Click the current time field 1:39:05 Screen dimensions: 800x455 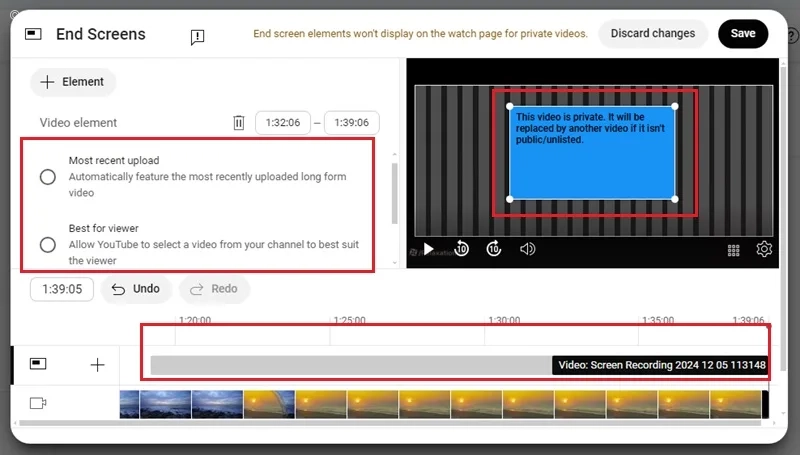pyautogui.click(x=62, y=289)
